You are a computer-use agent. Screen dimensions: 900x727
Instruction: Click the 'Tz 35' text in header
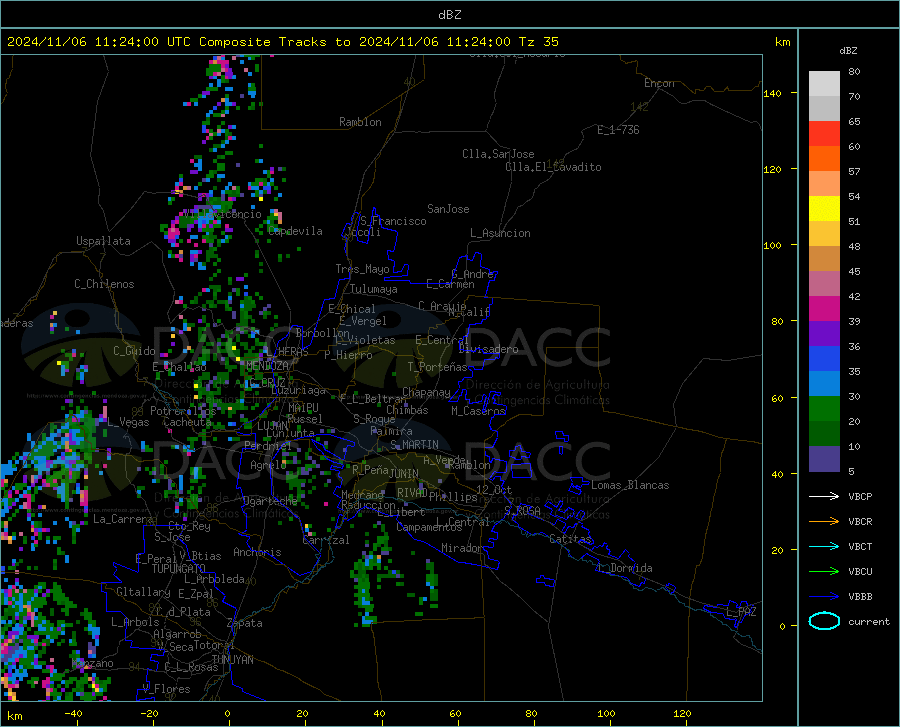coord(538,42)
